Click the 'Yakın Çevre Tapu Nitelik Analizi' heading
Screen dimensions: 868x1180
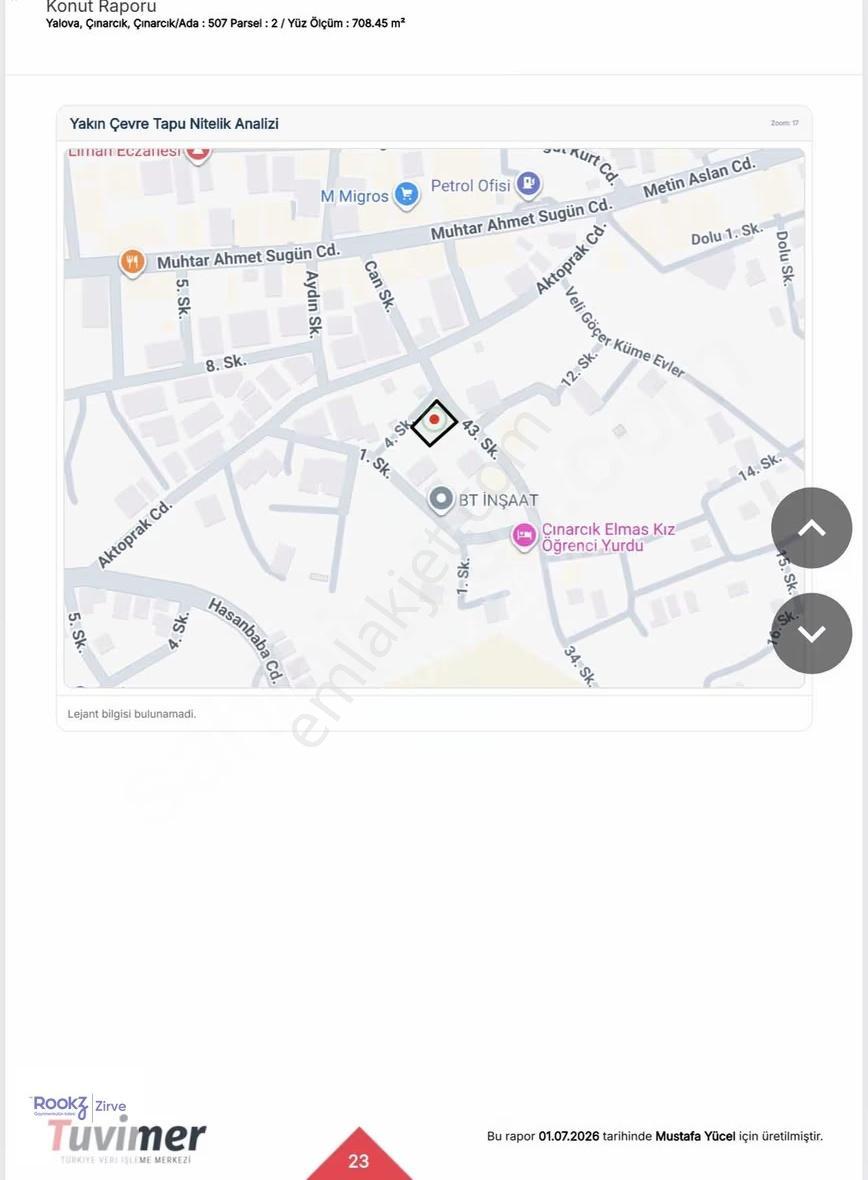coord(174,123)
